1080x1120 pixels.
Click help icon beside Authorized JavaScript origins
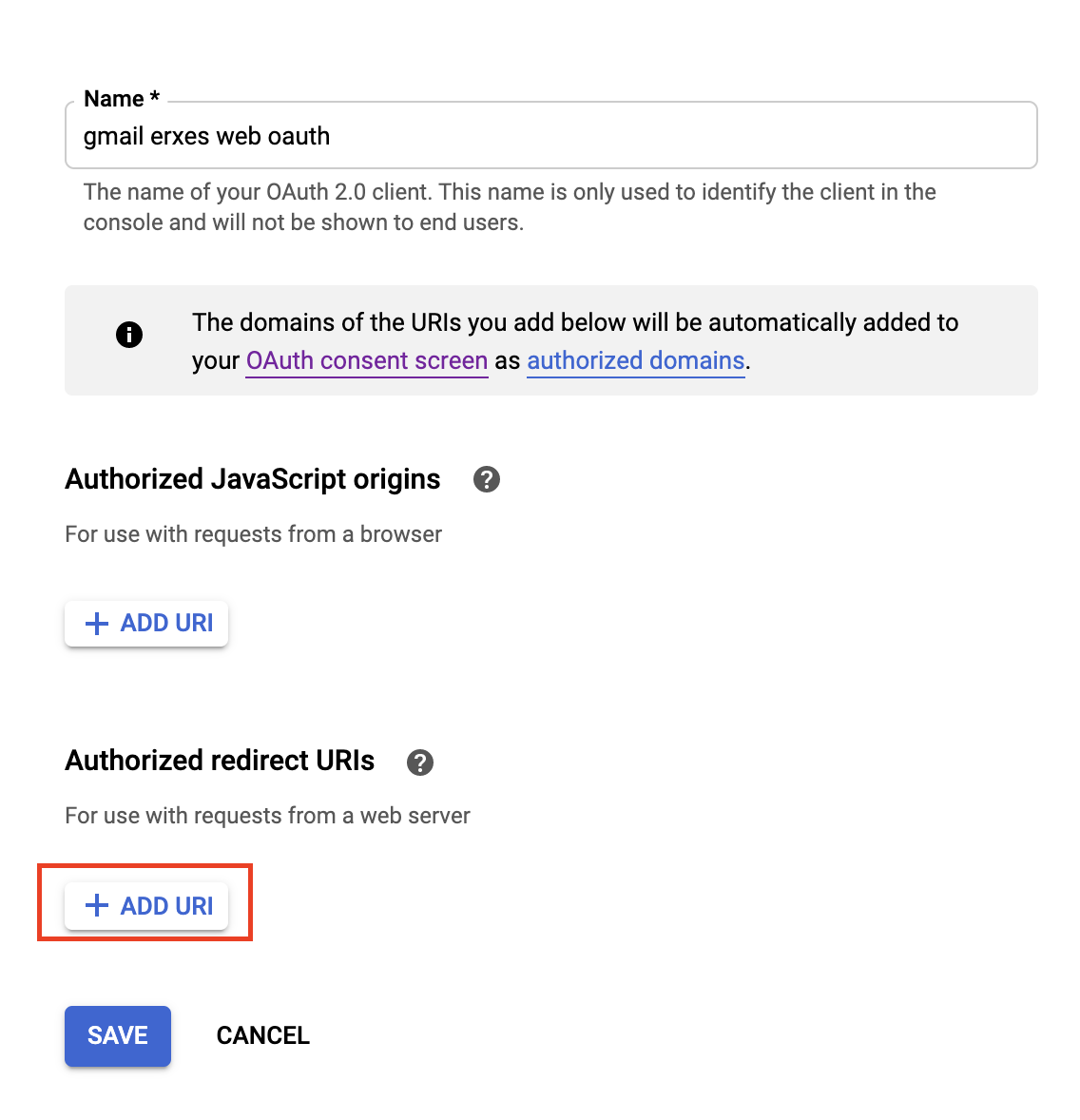[x=487, y=479]
